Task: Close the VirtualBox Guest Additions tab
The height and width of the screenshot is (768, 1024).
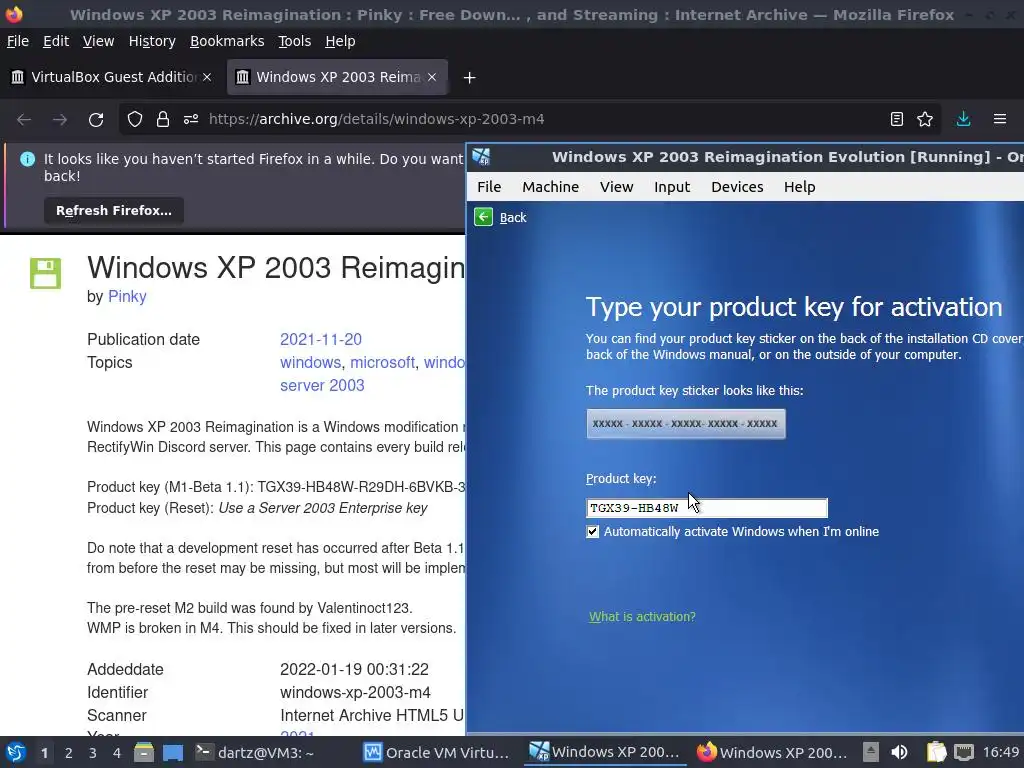Action: coord(207,77)
